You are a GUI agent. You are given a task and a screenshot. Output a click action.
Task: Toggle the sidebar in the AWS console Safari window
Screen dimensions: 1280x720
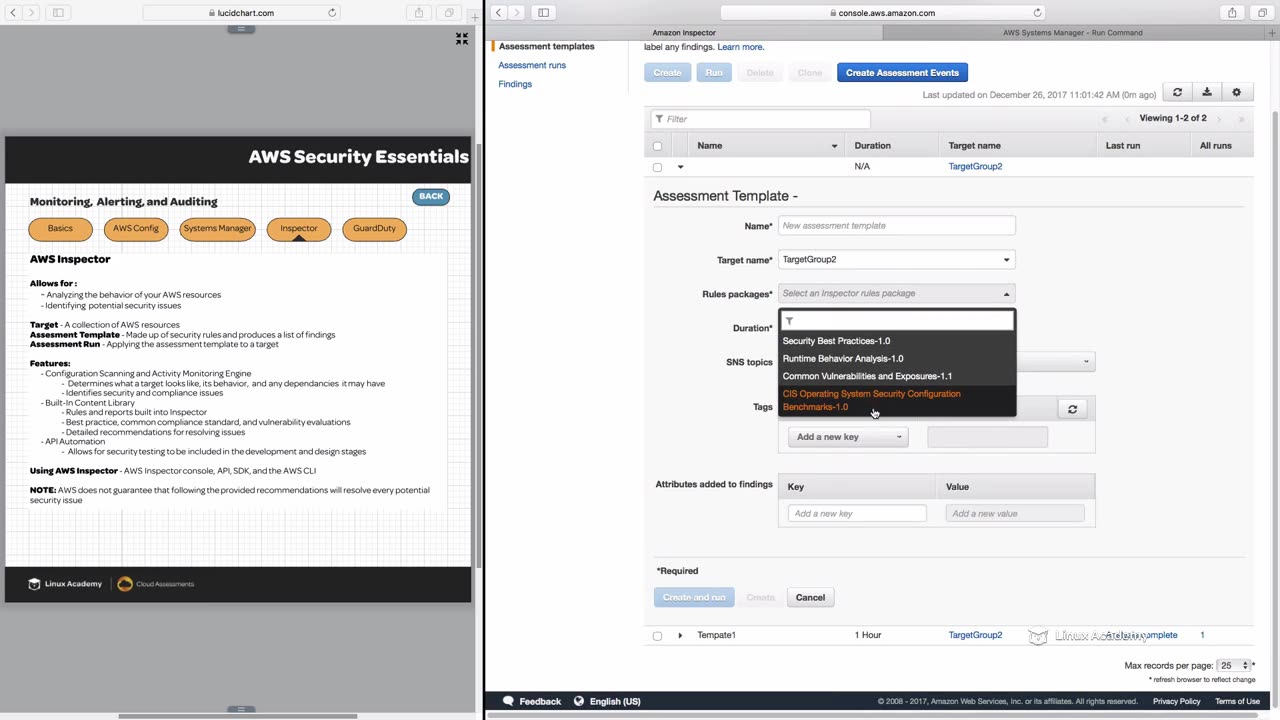click(543, 13)
